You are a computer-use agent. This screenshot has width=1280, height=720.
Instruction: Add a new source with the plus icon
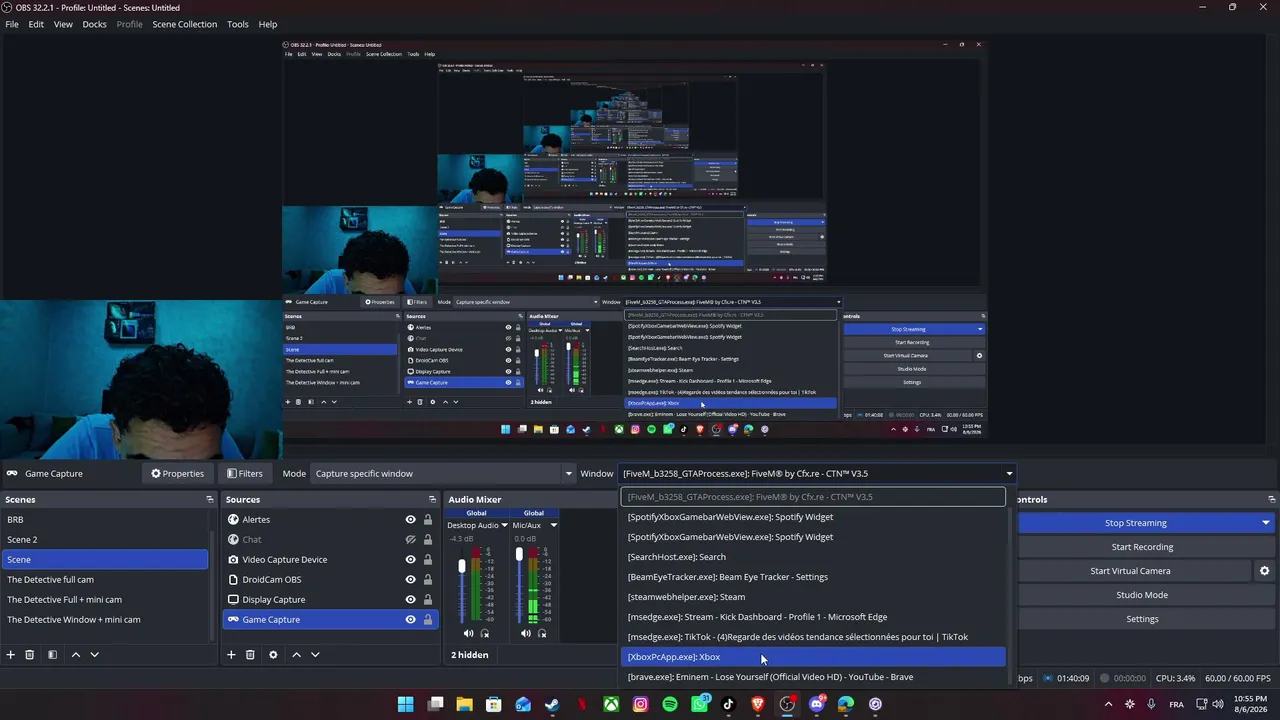point(231,655)
